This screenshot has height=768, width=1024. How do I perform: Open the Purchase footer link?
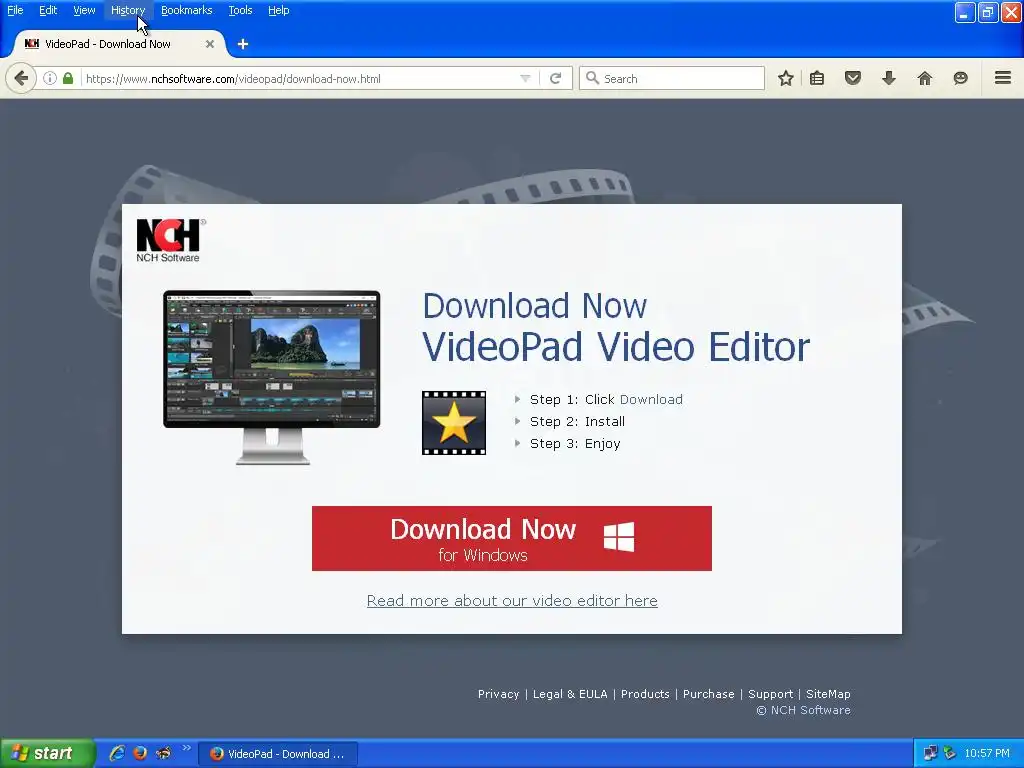[x=709, y=694]
